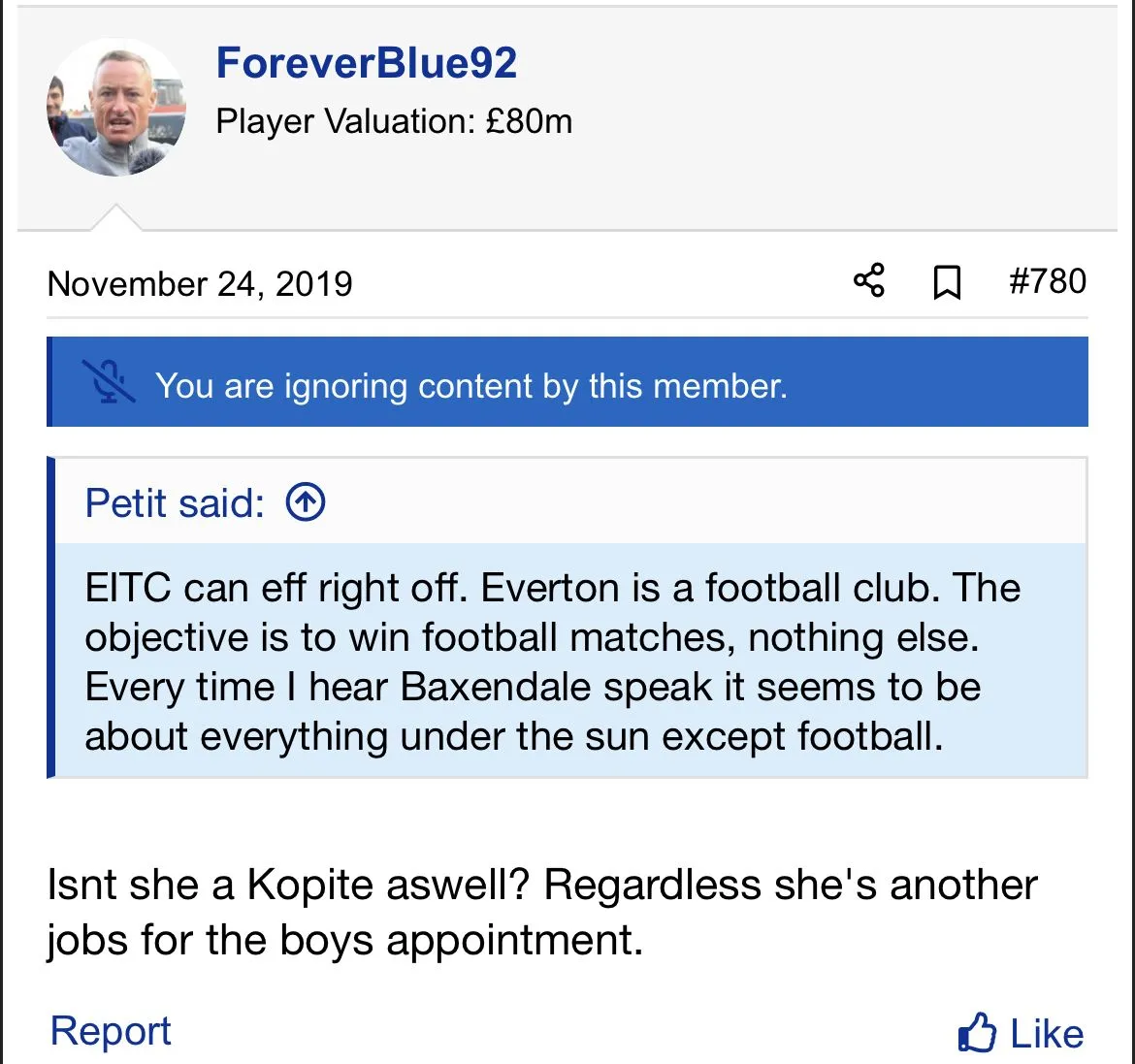Click the thumbs-up Like icon

coord(977,1032)
